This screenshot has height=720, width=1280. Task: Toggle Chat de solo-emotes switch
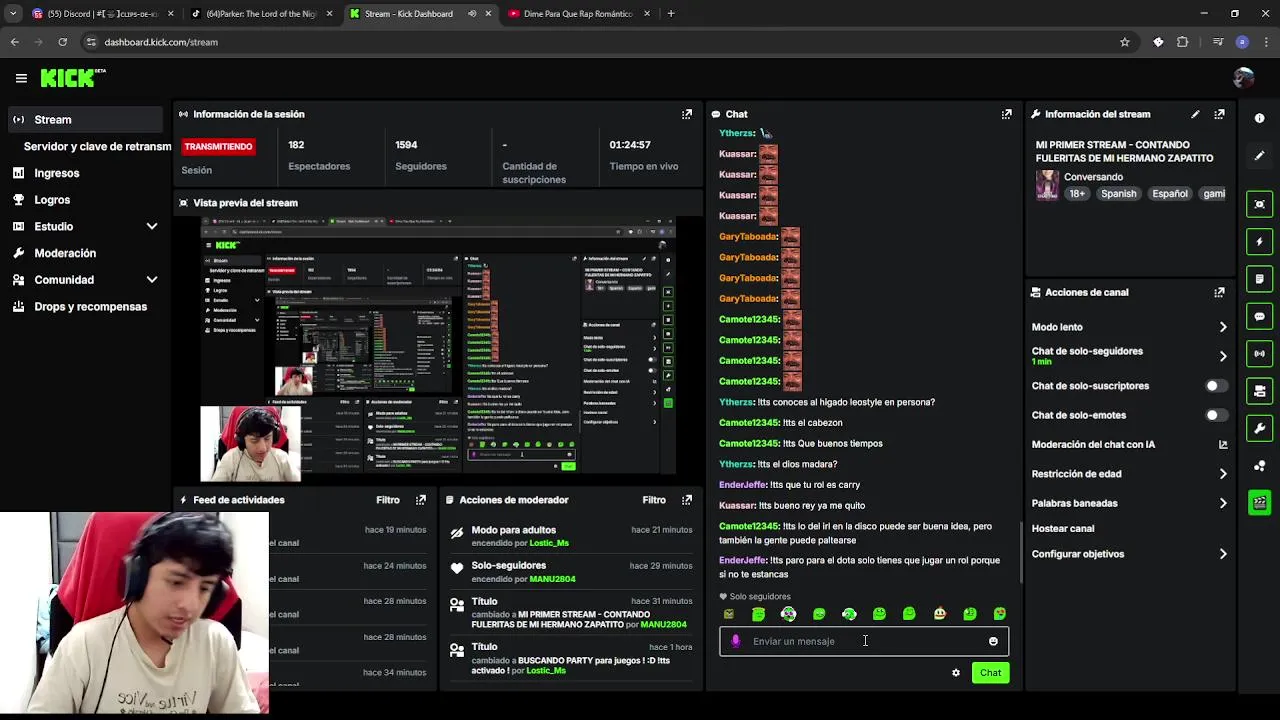point(1216,415)
